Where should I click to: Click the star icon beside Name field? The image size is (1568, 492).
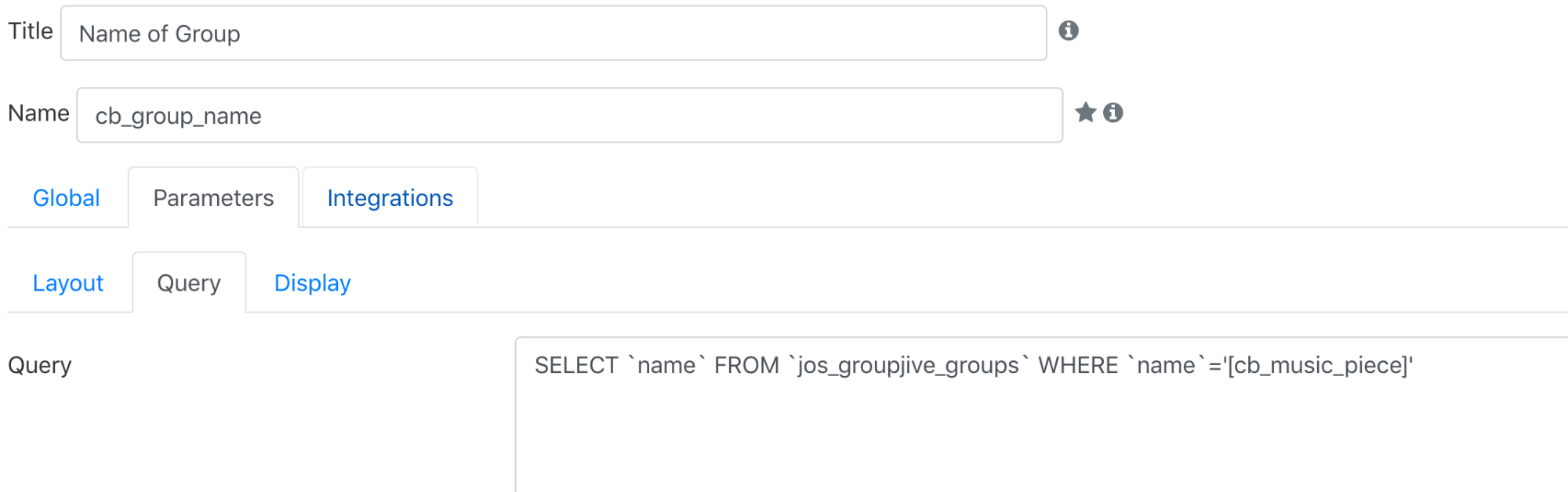(x=1086, y=112)
